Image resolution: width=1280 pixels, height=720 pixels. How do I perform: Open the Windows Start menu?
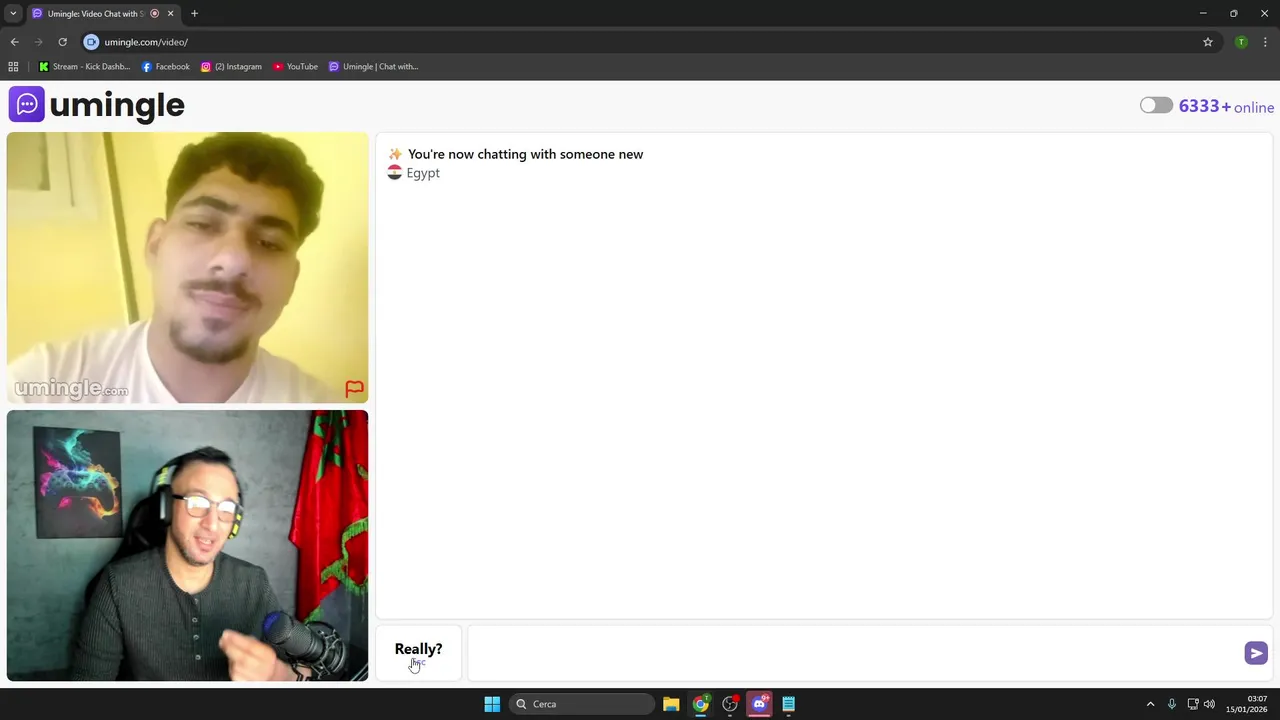tap(492, 704)
